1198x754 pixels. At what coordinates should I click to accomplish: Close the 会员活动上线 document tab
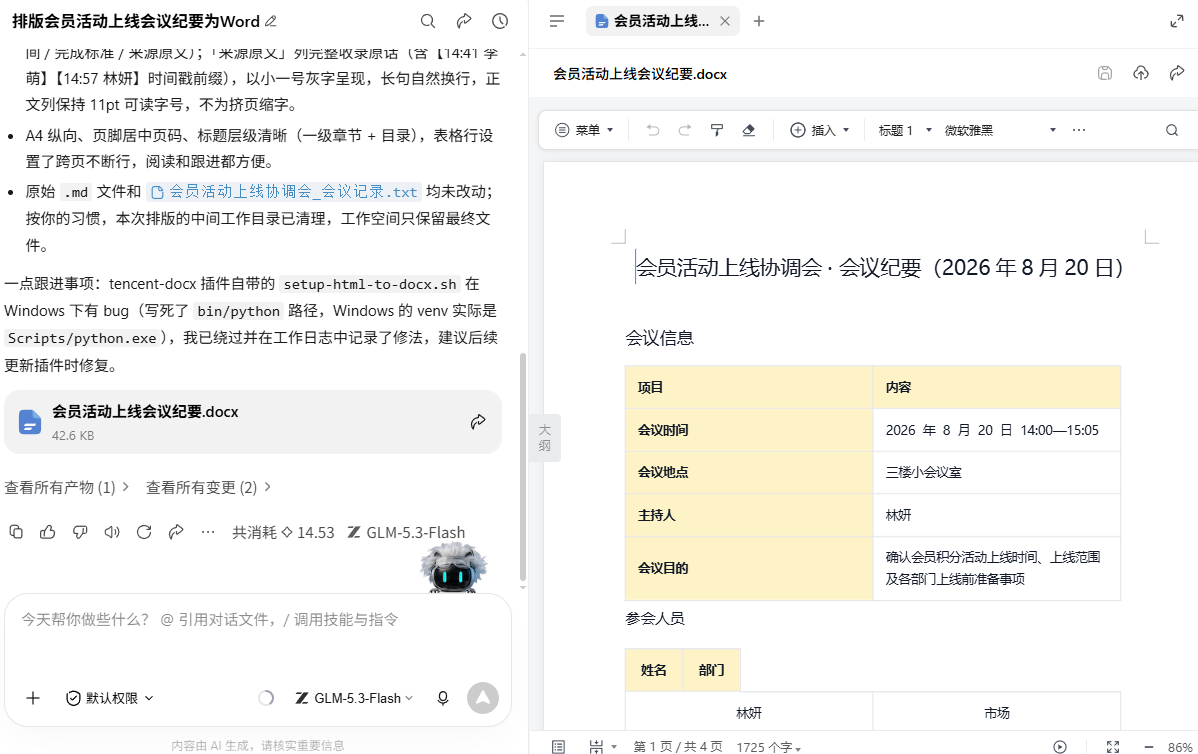725,21
